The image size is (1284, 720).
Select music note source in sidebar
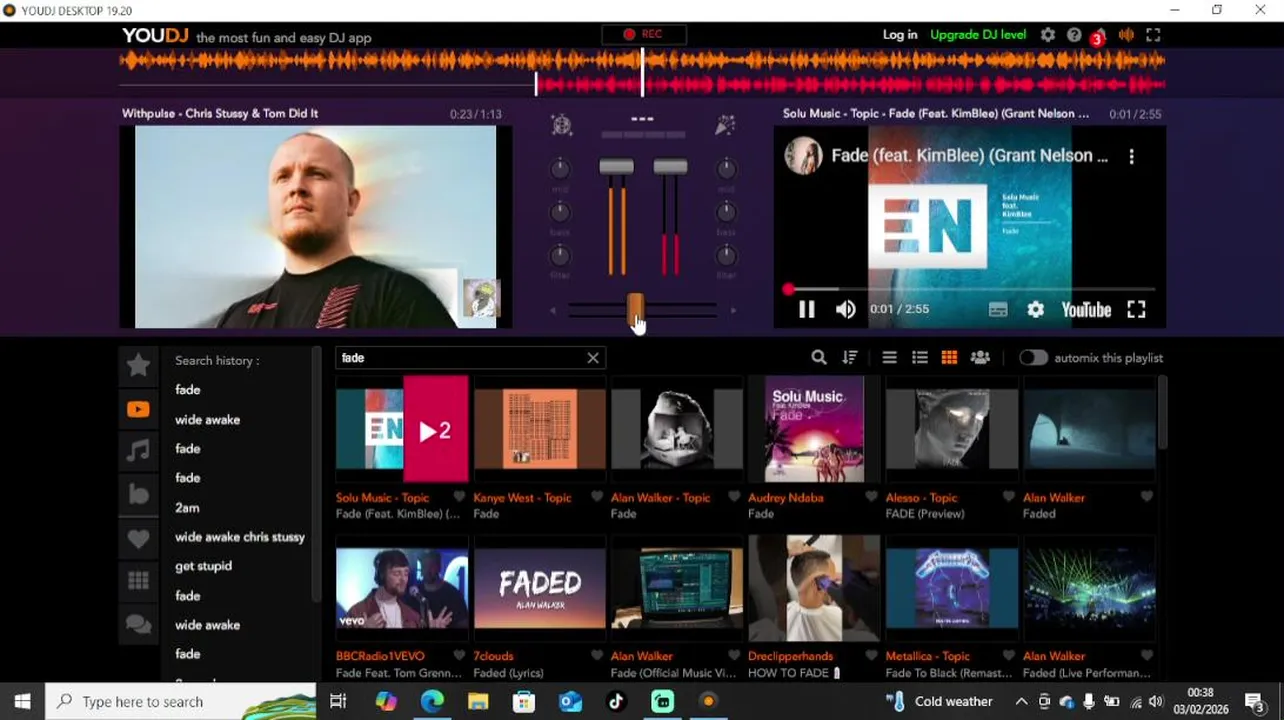coord(139,451)
